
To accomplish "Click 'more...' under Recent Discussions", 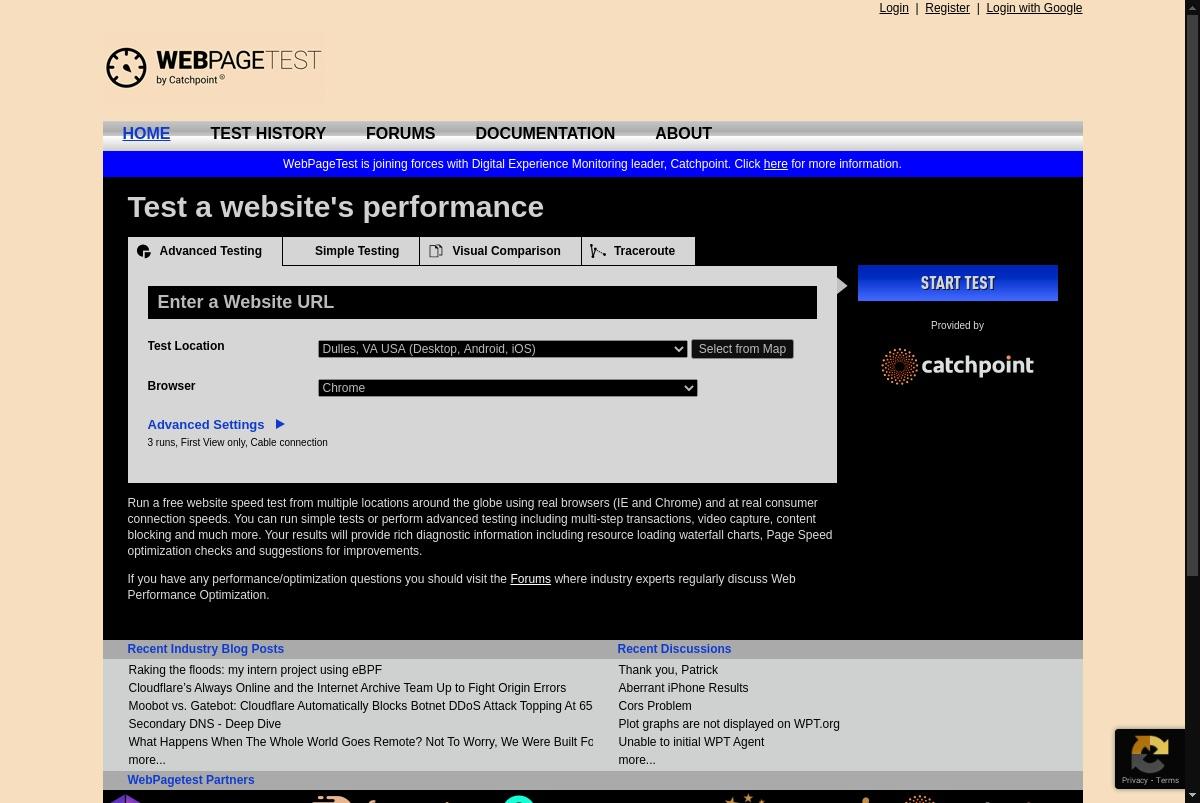I will coord(637,760).
